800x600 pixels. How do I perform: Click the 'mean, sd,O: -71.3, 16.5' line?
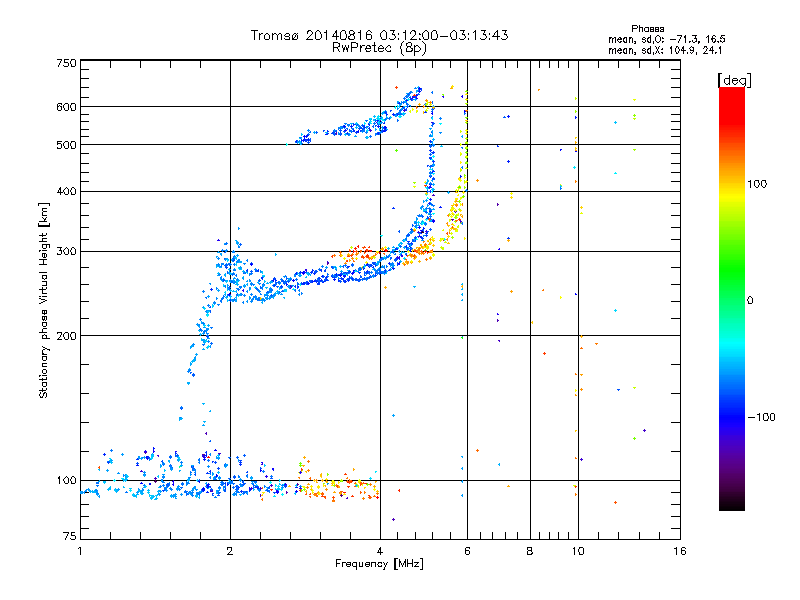666,39
